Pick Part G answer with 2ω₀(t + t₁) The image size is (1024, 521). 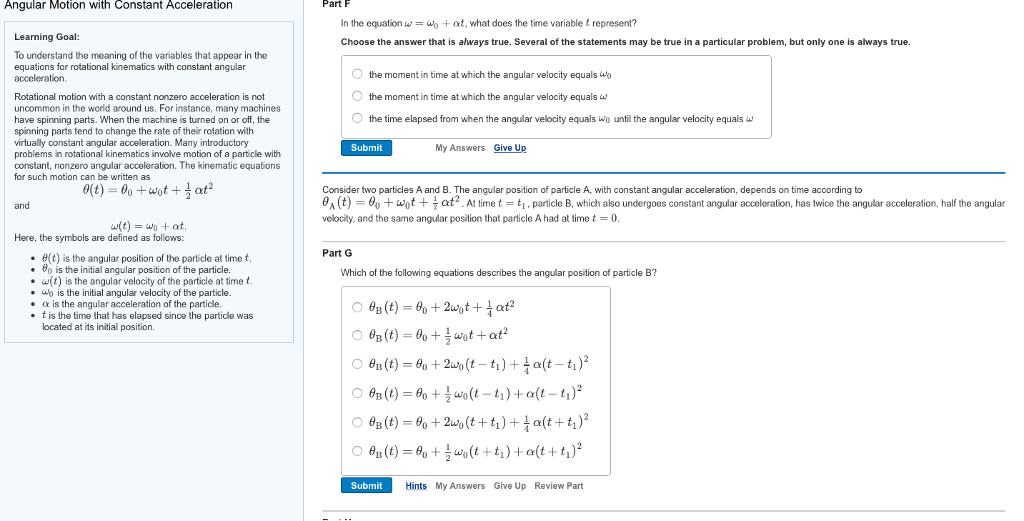tap(358, 420)
